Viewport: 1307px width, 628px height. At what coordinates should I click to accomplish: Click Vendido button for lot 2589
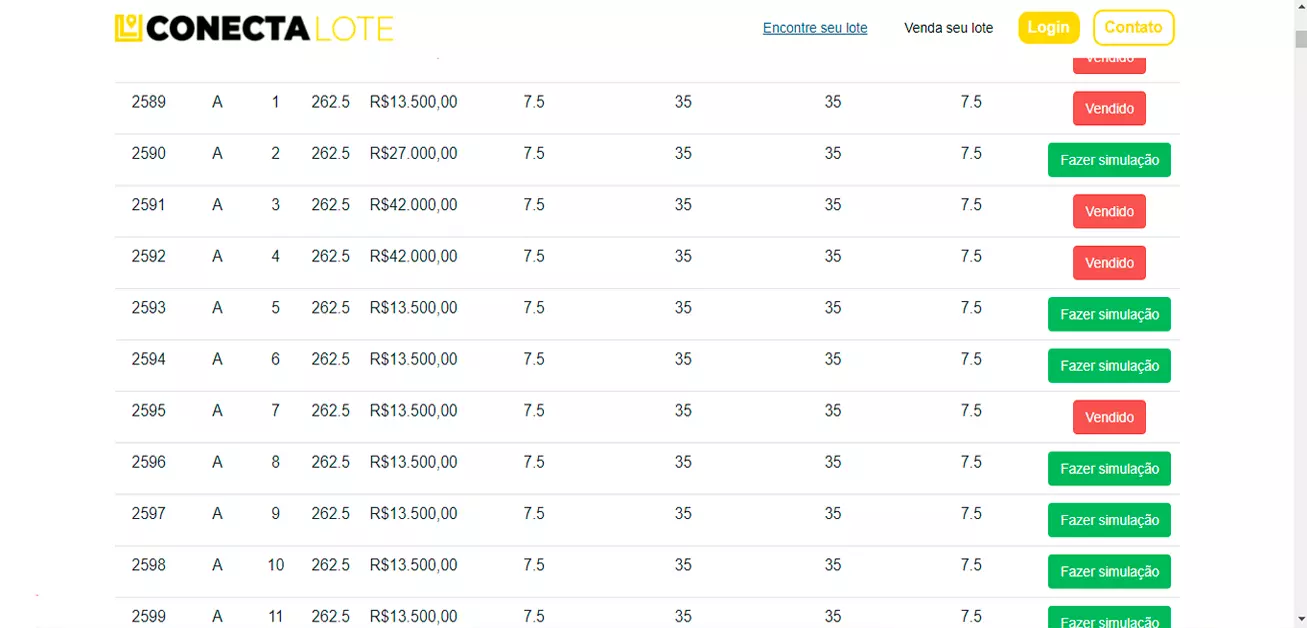coord(1109,108)
